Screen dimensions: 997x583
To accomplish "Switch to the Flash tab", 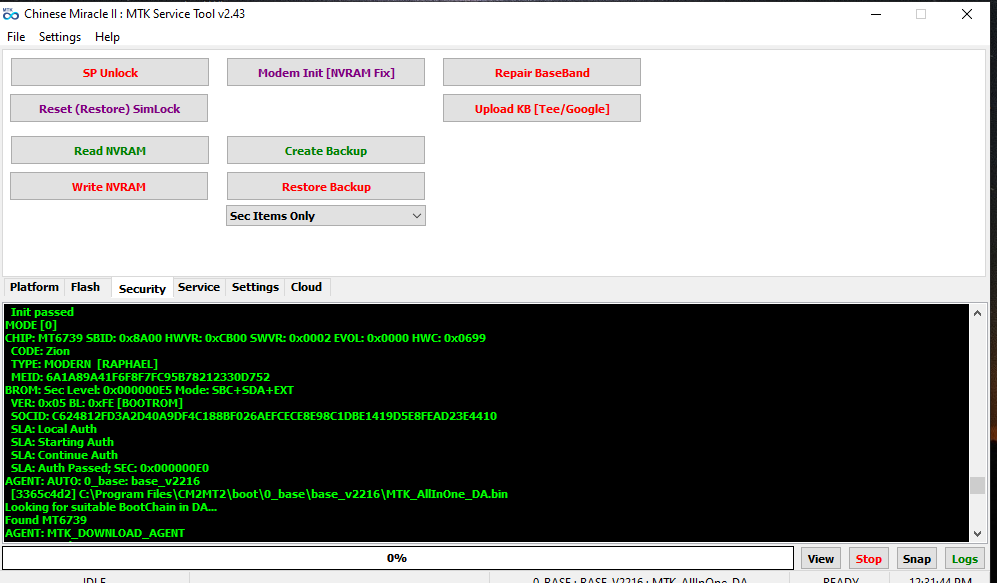I will click(85, 287).
